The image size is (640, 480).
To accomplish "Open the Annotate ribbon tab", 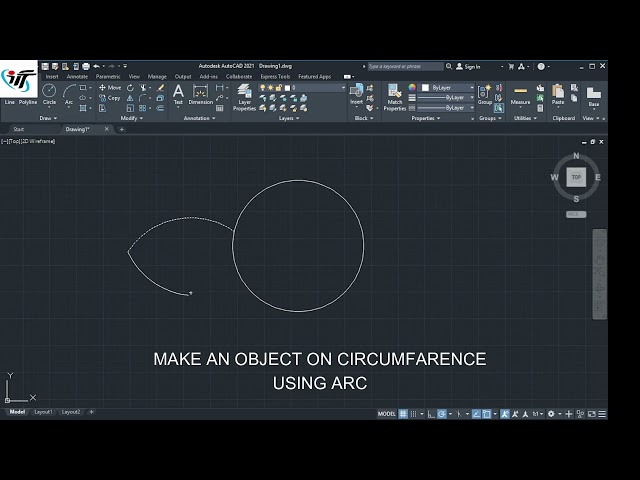I will (x=77, y=76).
